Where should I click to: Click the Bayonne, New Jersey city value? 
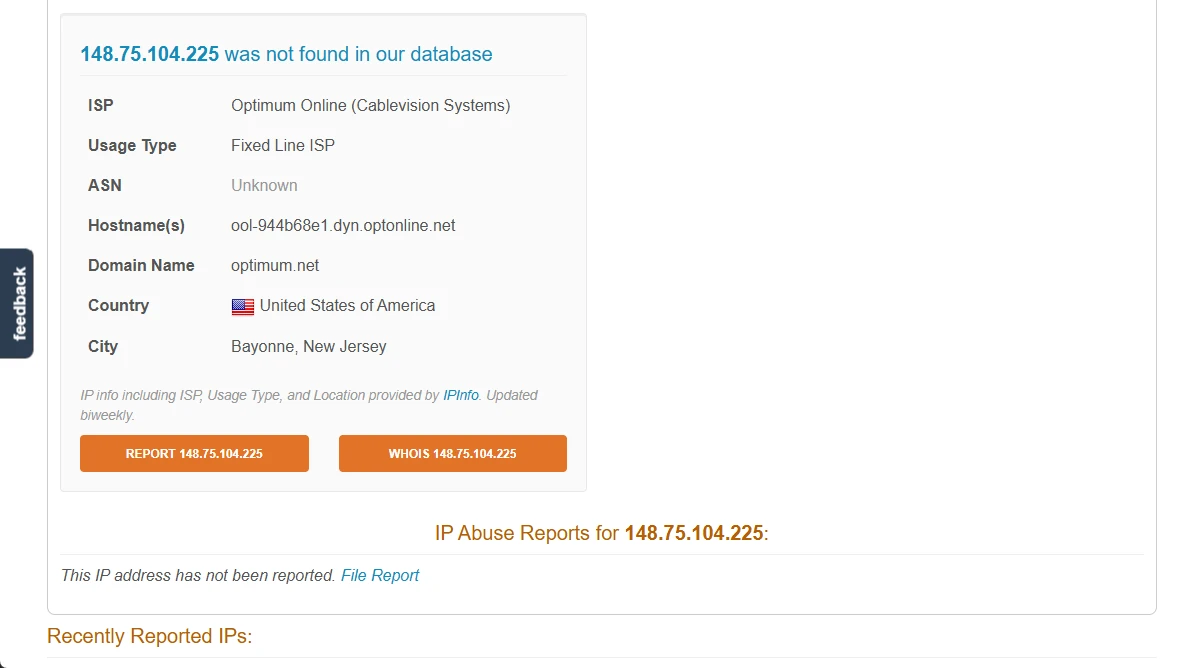[x=309, y=346]
